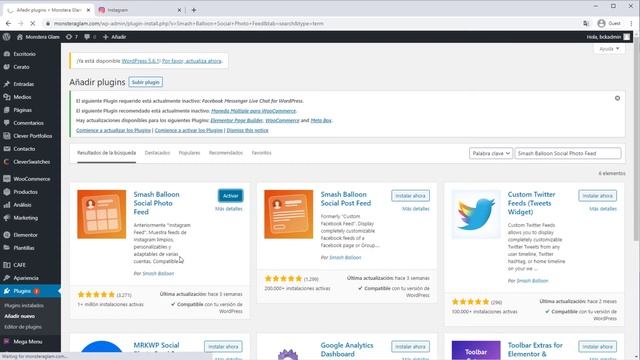Screen dimensions: 640x360
Task: Switch to Recomendados tab
Action: tap(226, 153)
